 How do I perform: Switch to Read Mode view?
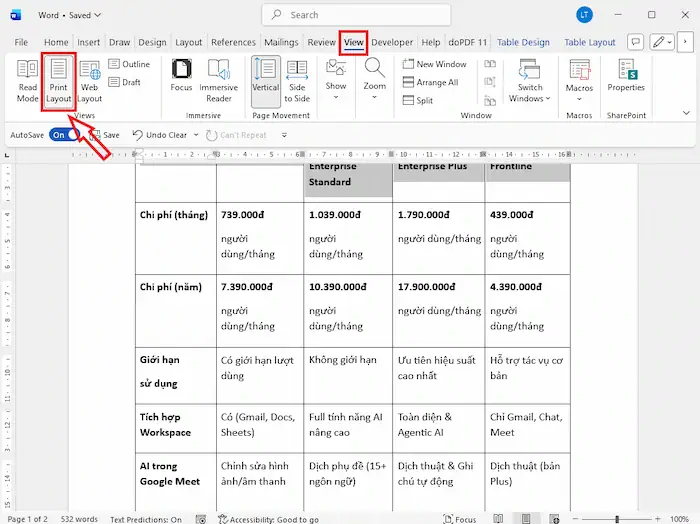tap(27, 80)
